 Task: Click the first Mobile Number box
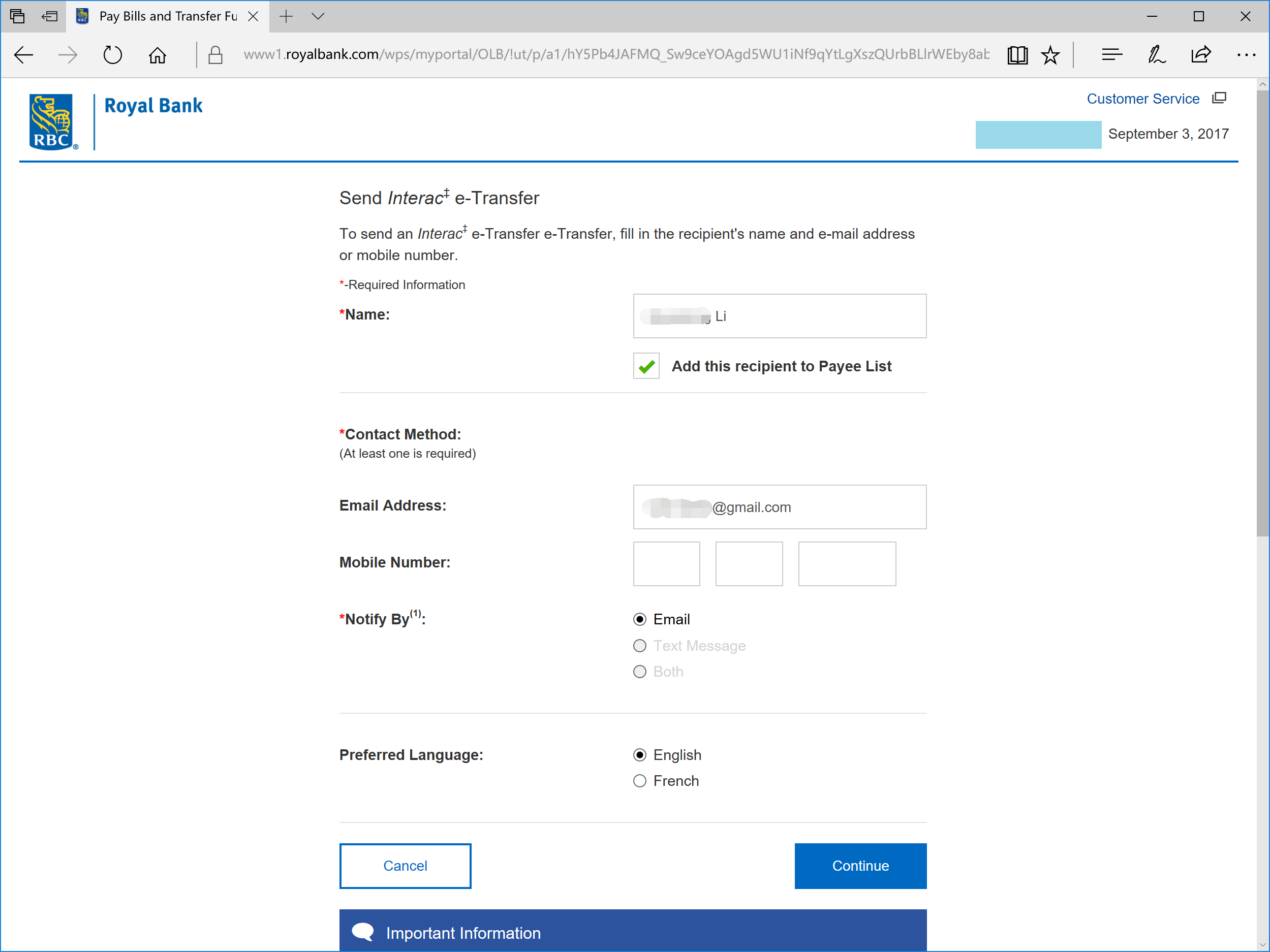point(667,564)
